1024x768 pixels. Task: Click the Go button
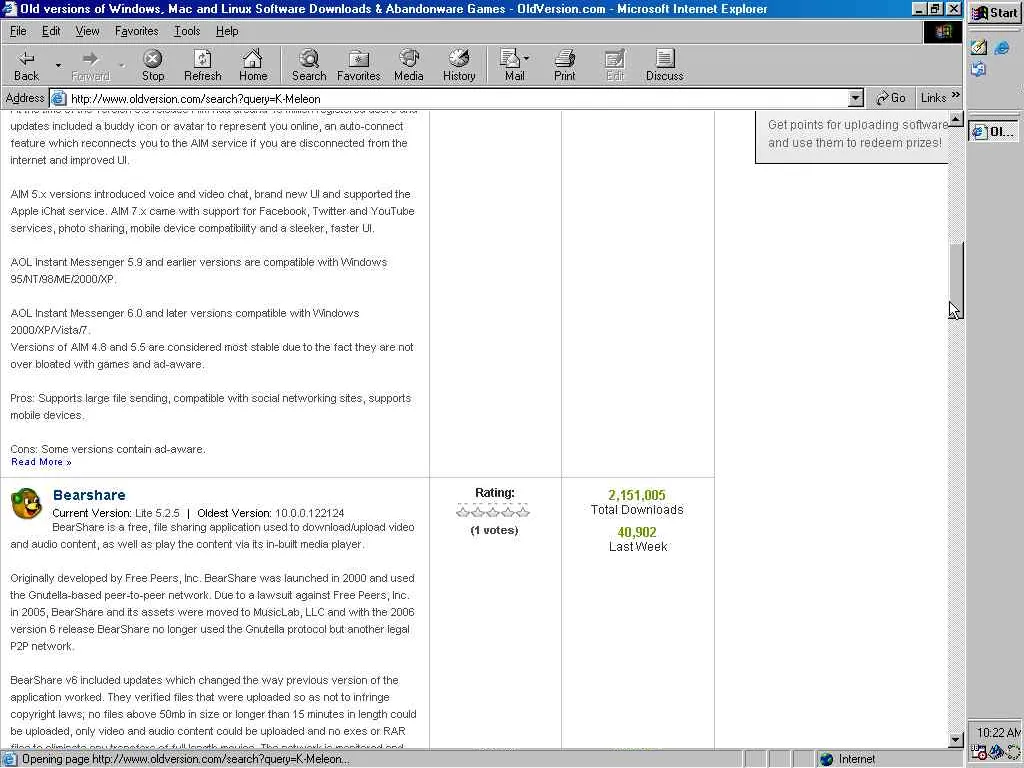pyautogui.click(x=891, y=98)
